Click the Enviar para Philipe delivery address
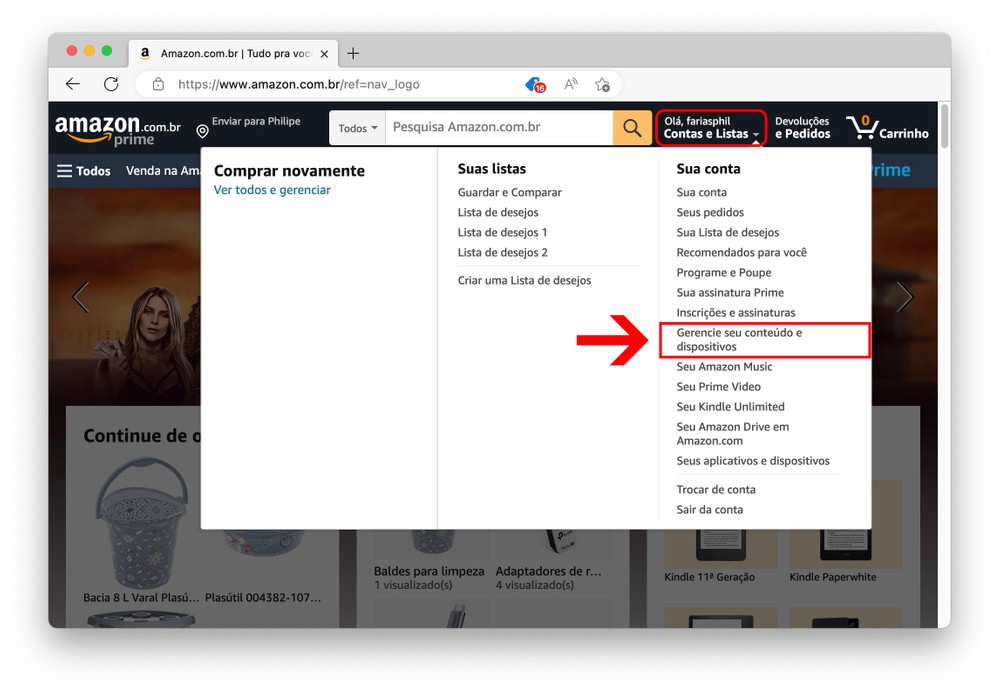This screenshot has height=693, width=1000. point(256,121)
